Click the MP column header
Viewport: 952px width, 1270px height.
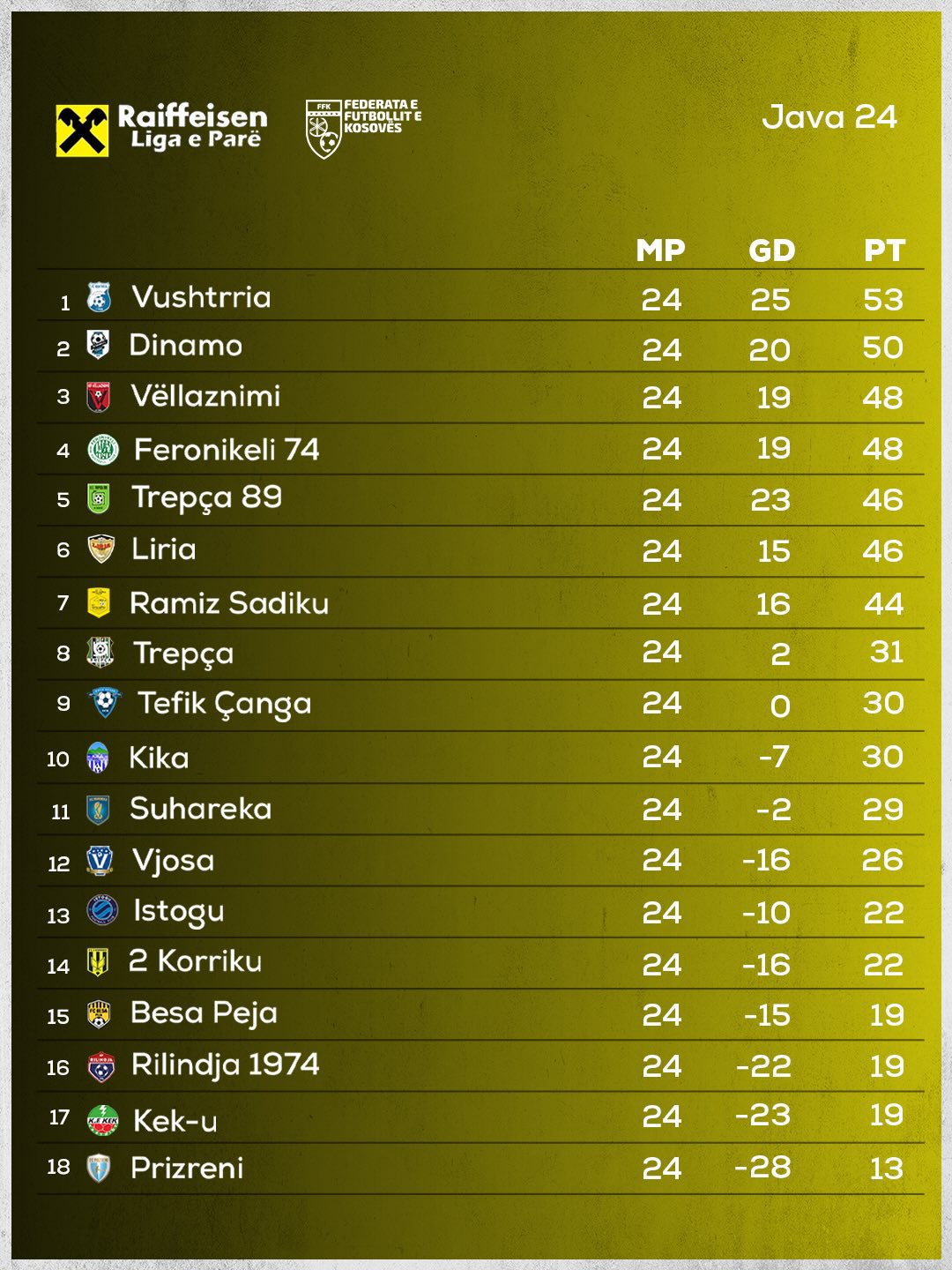click(x=660, y=250)
